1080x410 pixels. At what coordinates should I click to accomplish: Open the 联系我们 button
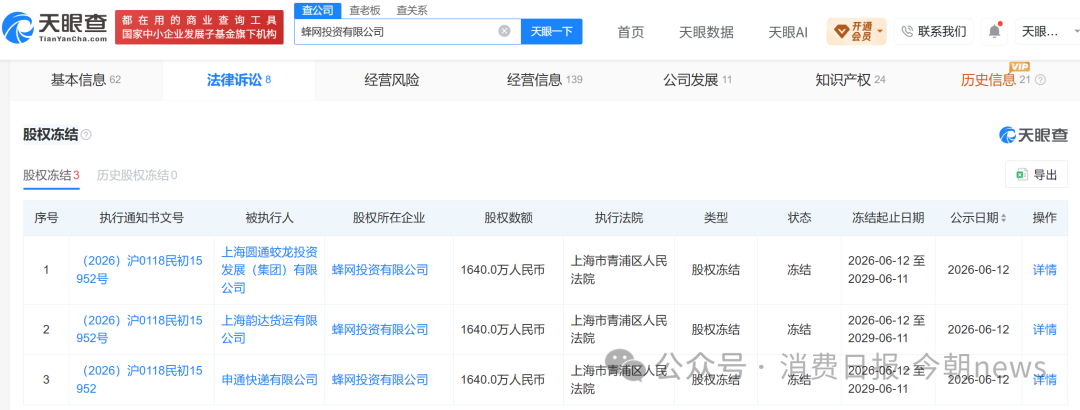click(933, 31)
